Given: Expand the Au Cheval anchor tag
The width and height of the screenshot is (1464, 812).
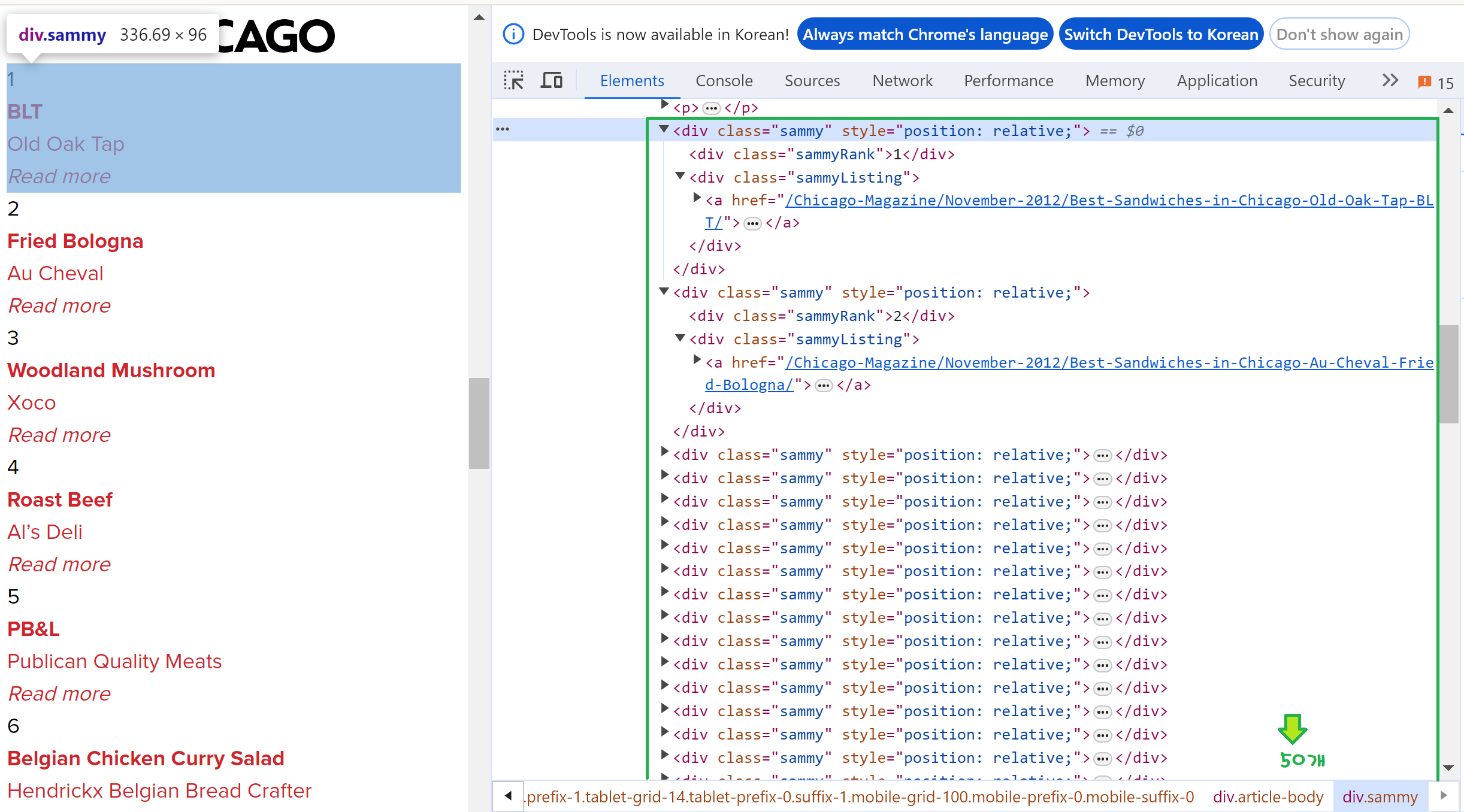Looking at the screenshot, I should pyautogui.click(x=697, y=360).
